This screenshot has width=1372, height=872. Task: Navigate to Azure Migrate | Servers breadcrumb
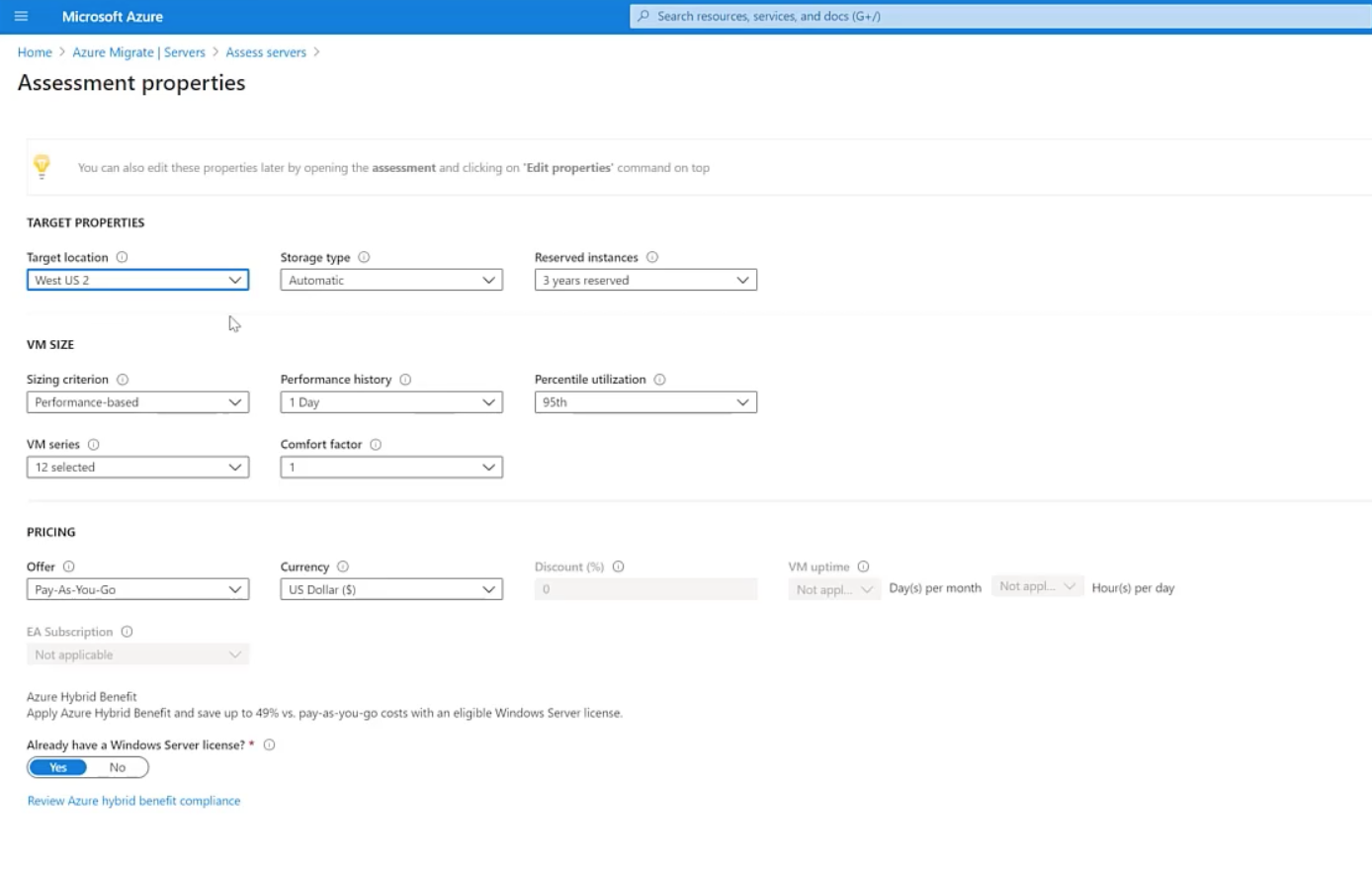pos(138,52)
